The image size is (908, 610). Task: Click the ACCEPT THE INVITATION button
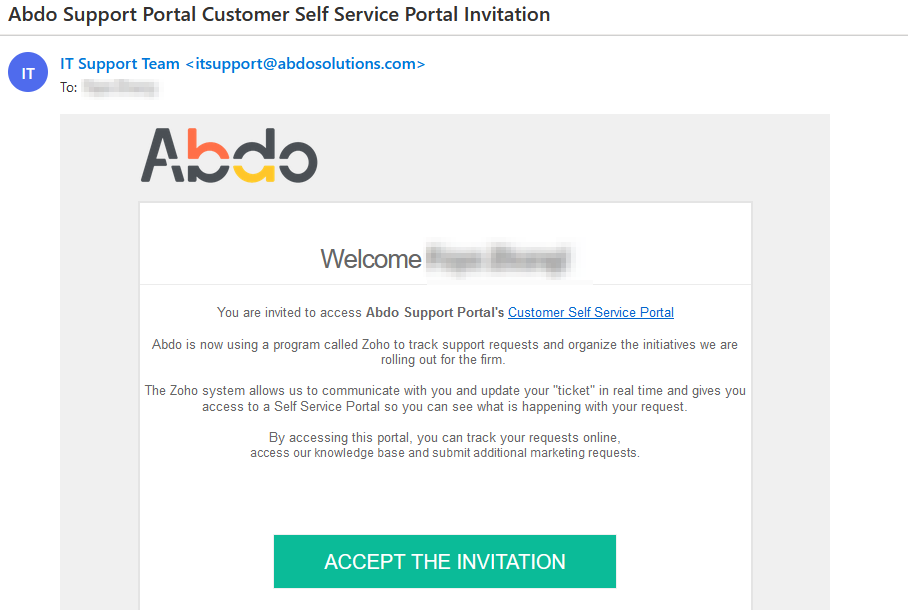445,561
